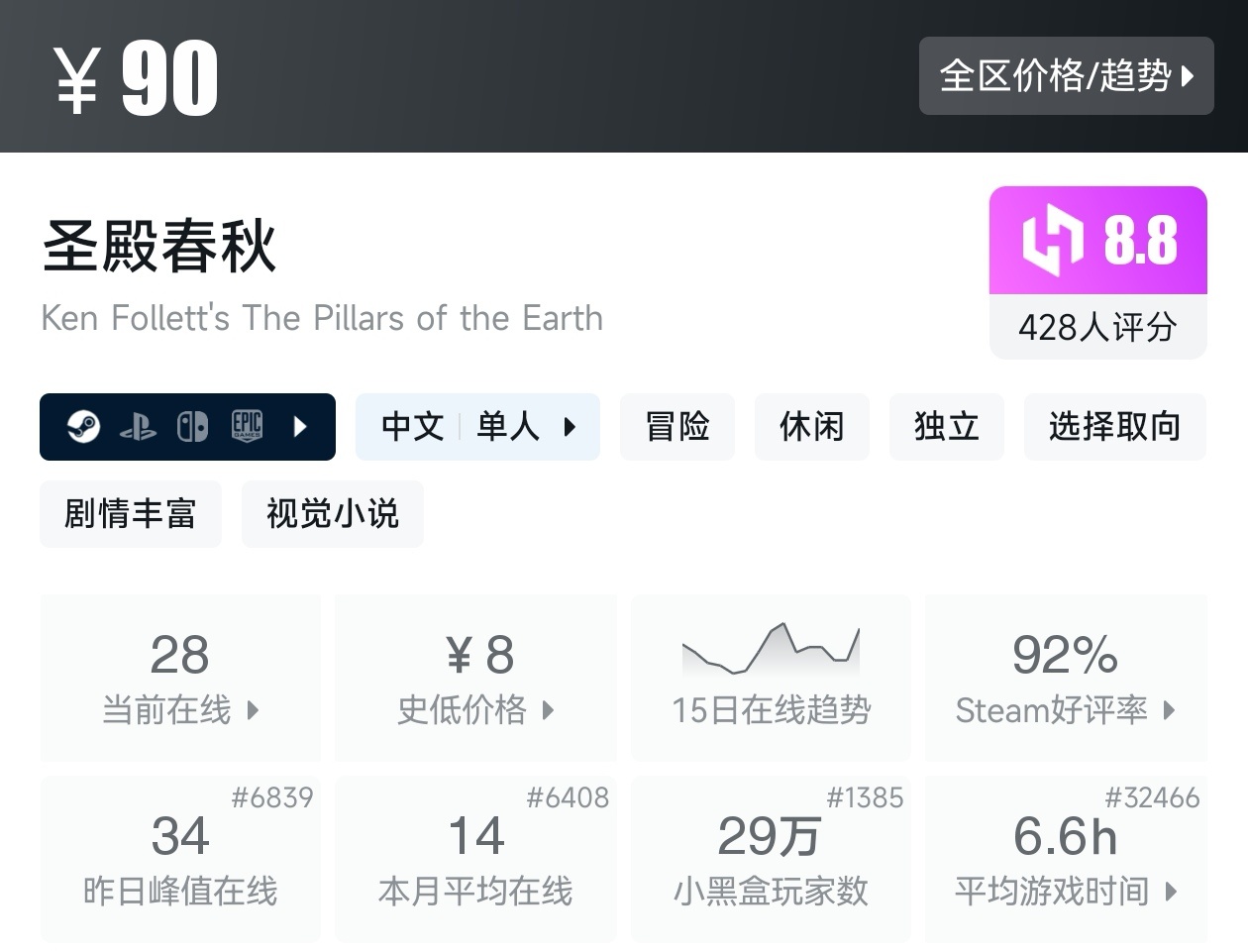Expand the 中文 单人 language details
Image resolution: width=1248 pixels, height=952 pixels.
point(477,427)
